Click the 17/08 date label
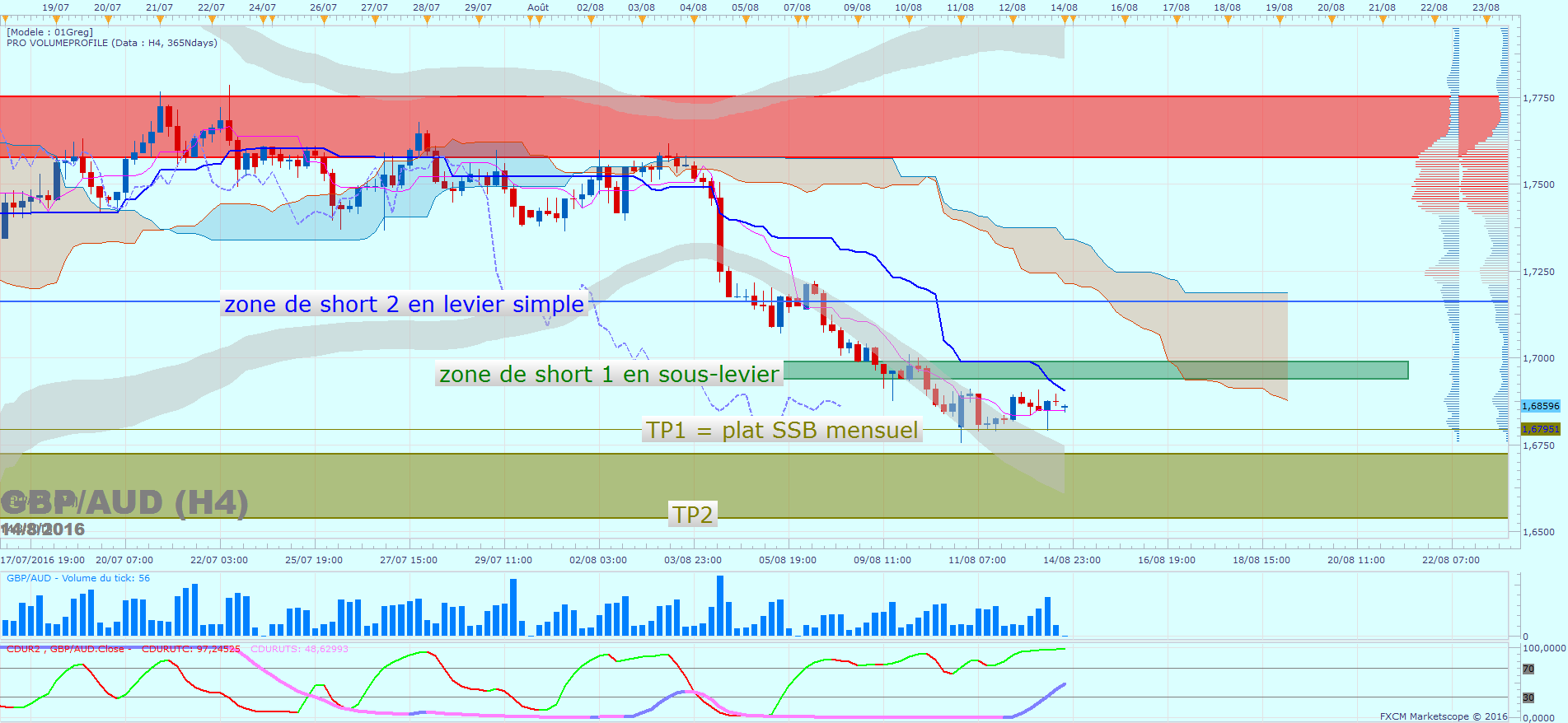 (x=1177, y=7)
